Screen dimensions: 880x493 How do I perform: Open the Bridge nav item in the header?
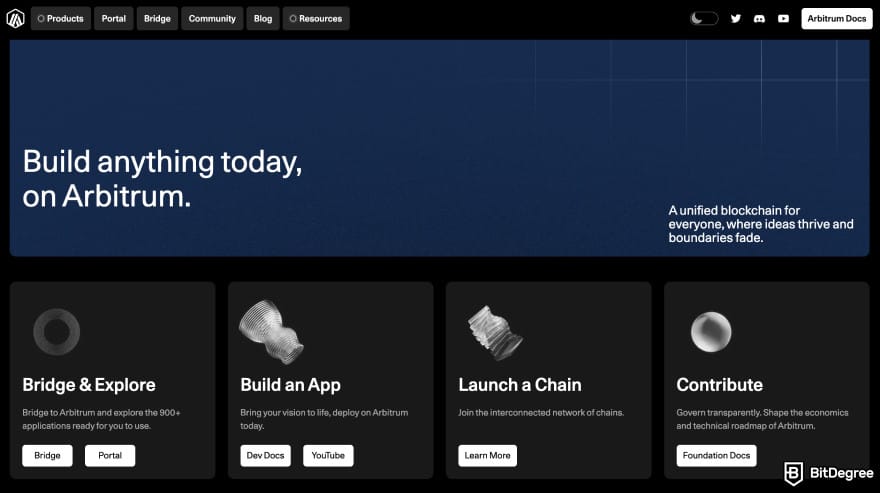[157, 19]
